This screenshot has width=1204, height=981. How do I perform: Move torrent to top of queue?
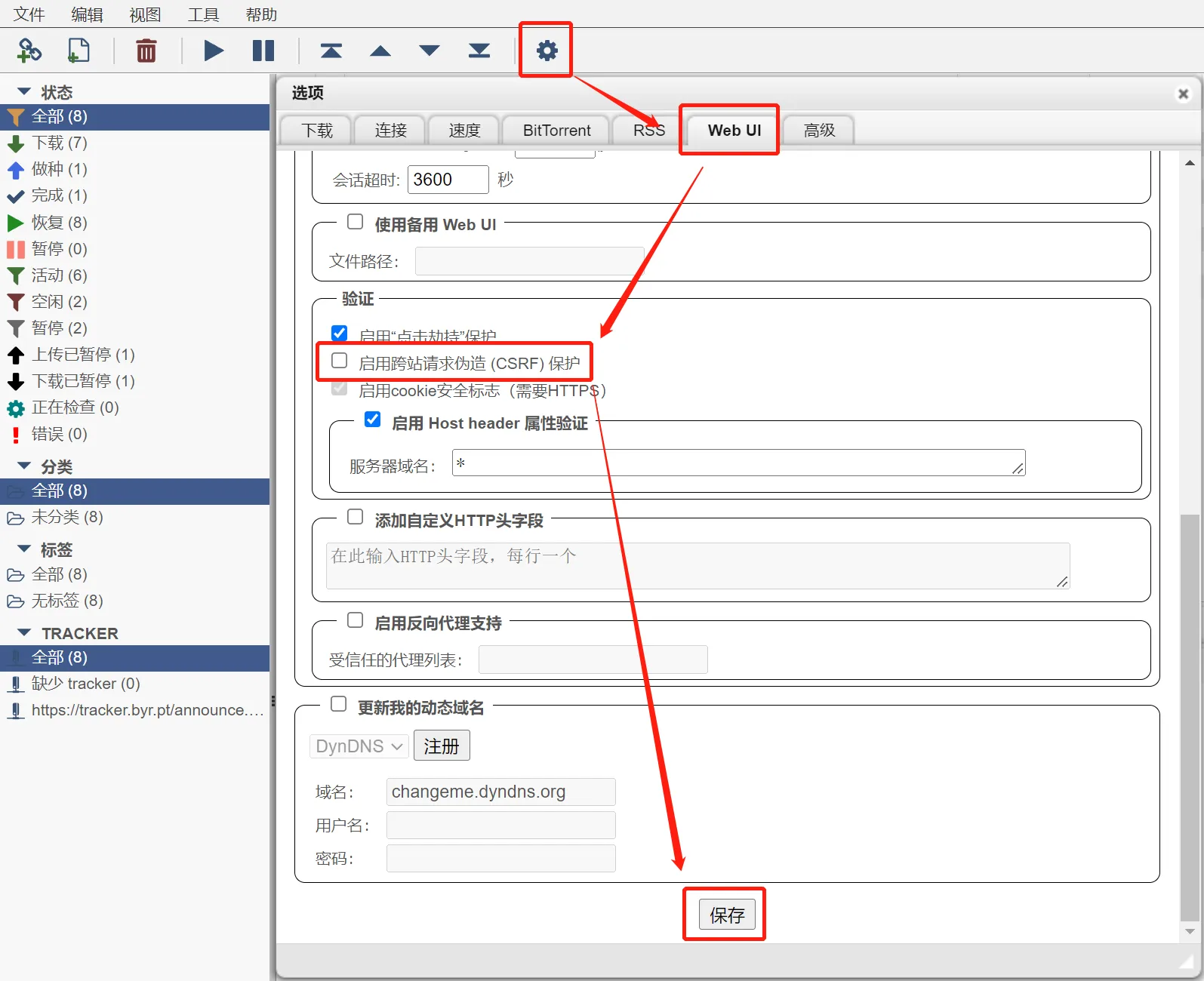coord(331,51)
